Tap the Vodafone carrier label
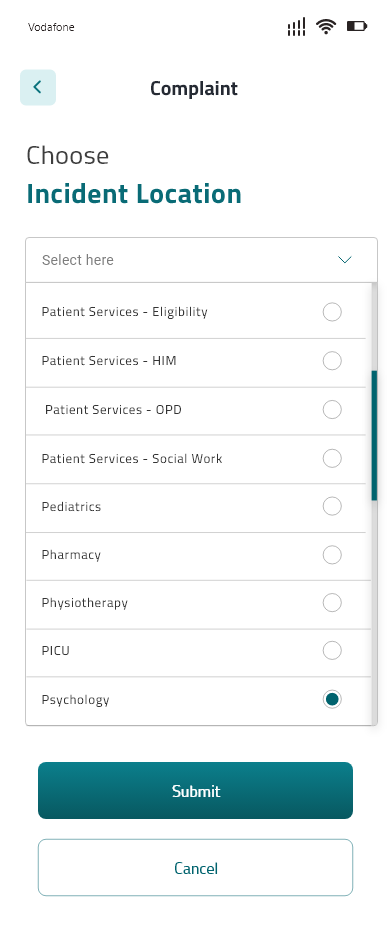The image size is (390, 928). (51, 27)
